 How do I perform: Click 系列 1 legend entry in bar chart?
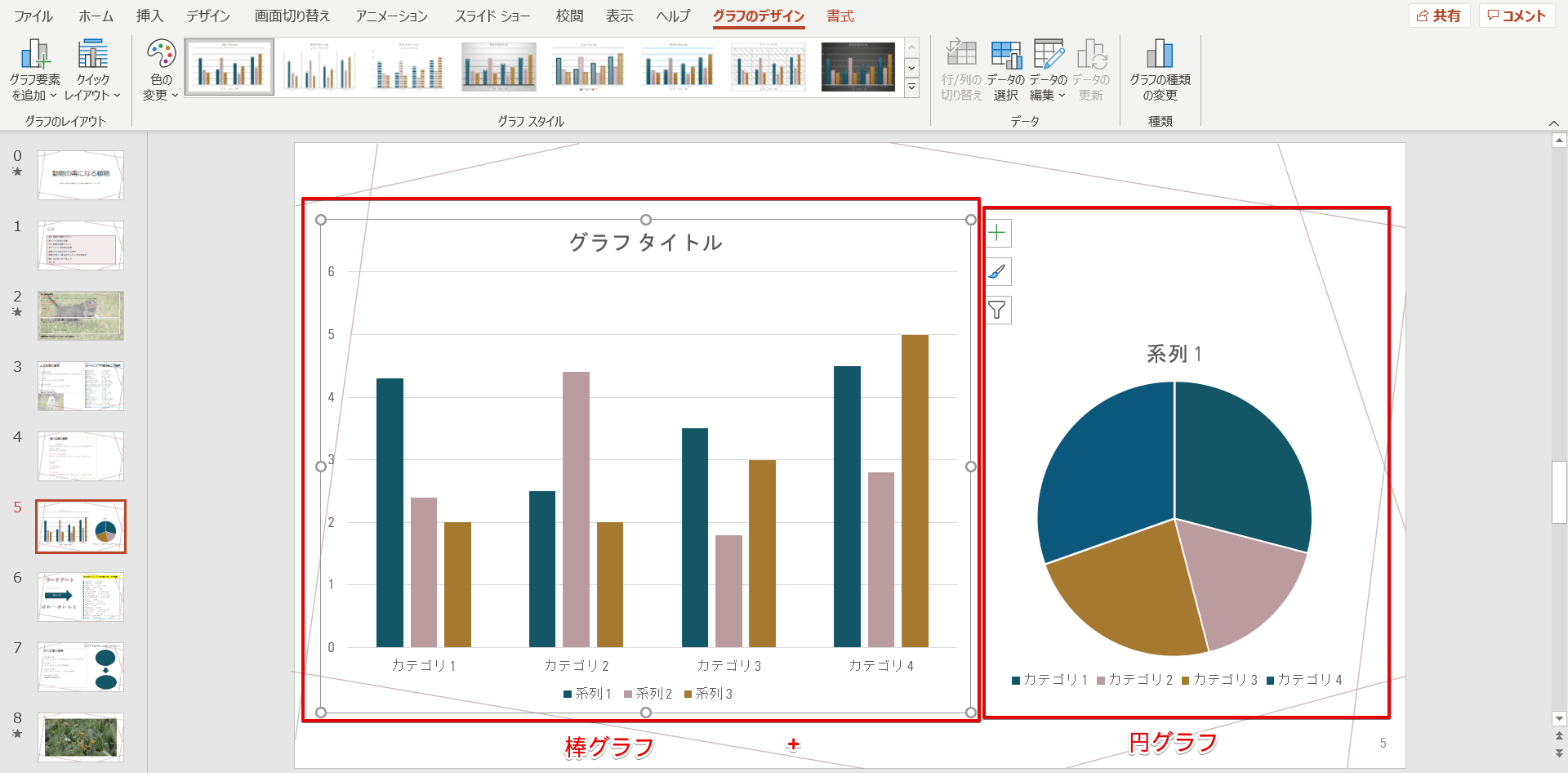[x=587, y=694]
